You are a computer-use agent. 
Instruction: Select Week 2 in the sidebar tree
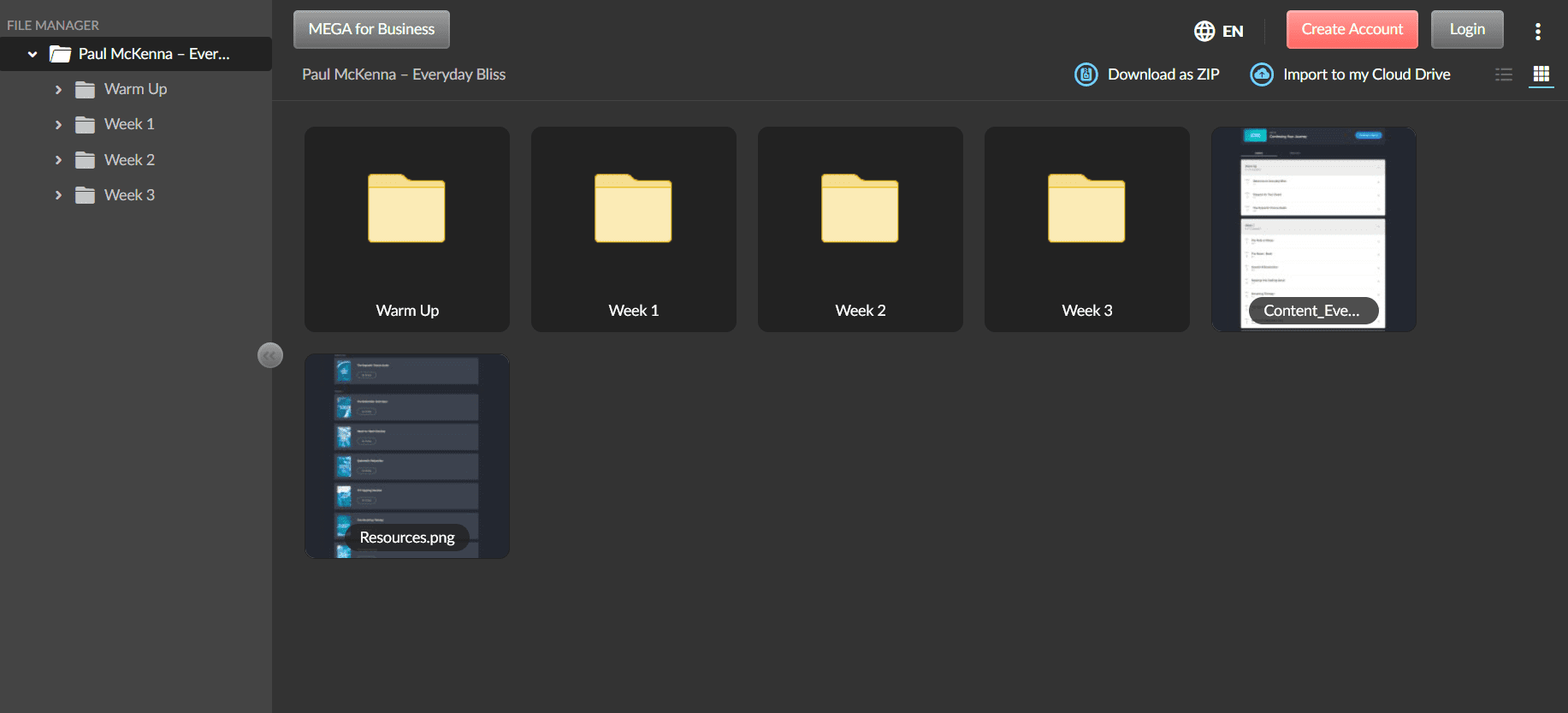click(x=129, y=160)
